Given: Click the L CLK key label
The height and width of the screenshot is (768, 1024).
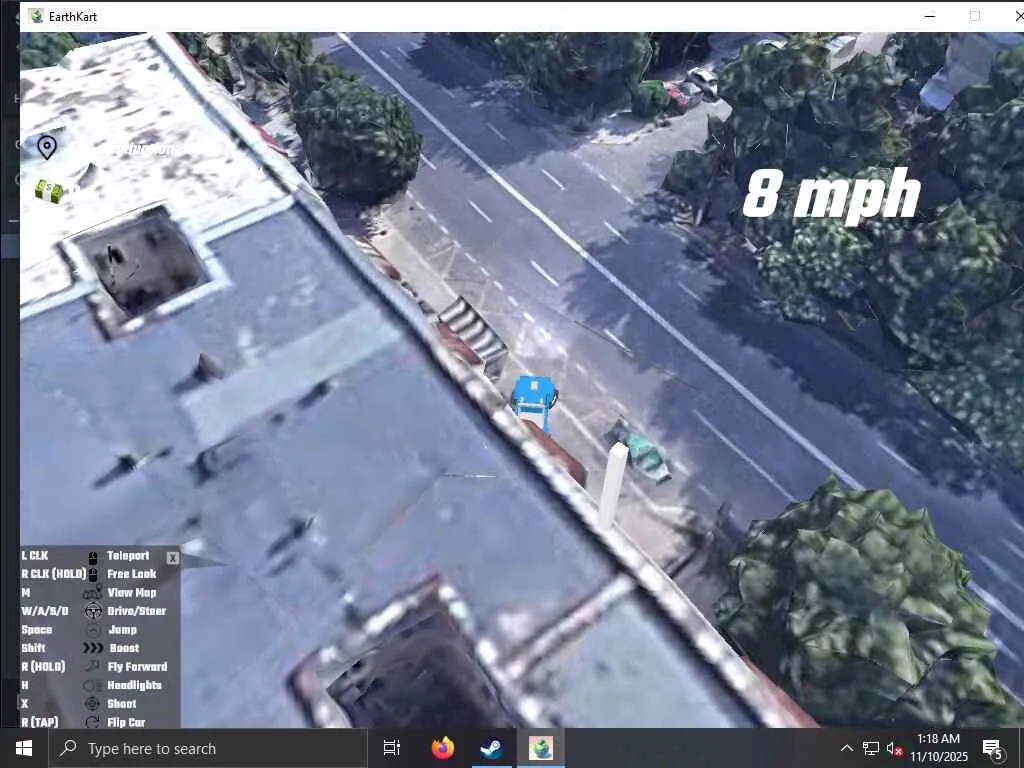Looking at the screenshot, I should [35, 556].
